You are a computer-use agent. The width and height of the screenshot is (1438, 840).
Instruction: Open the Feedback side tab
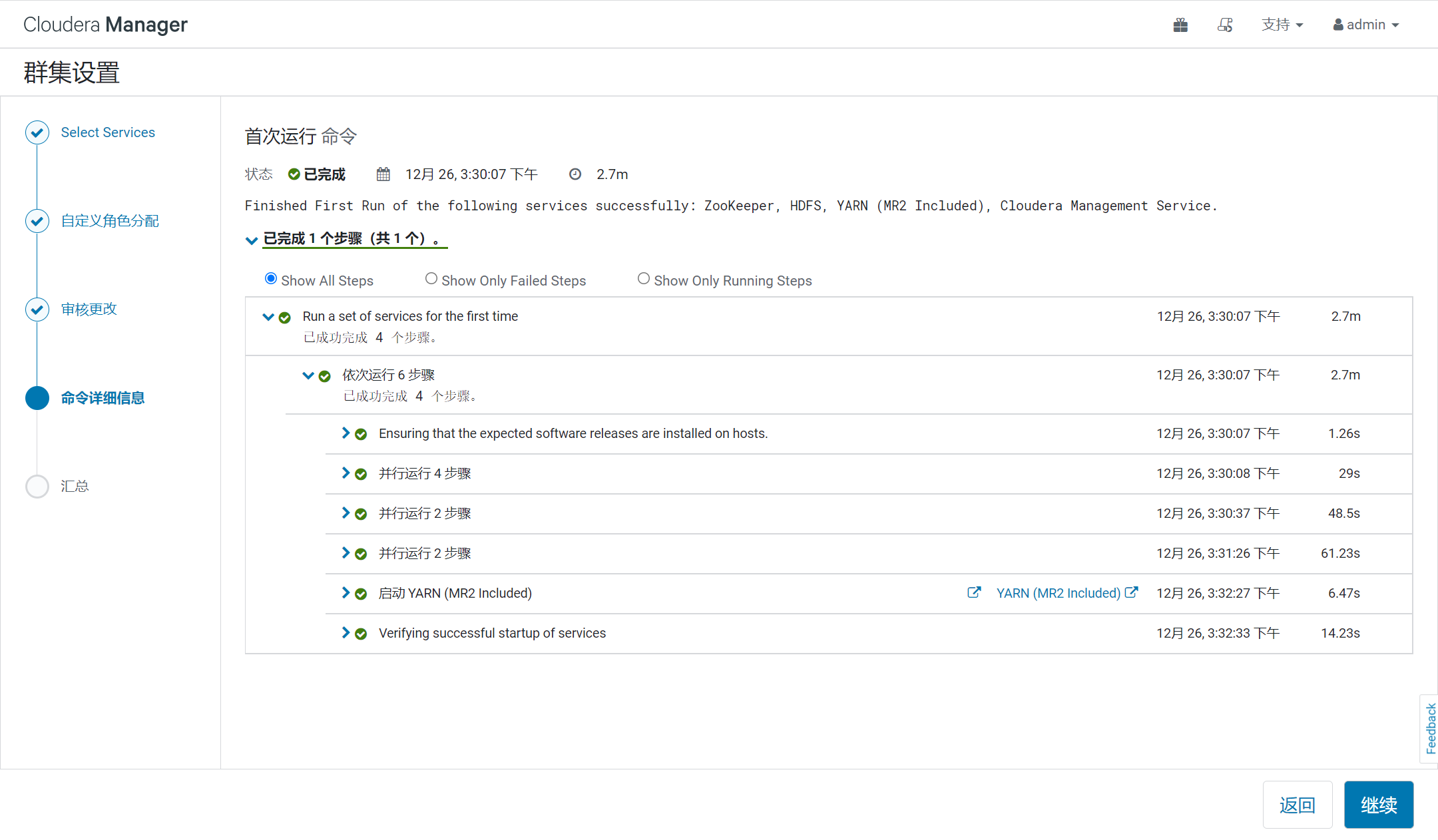tap(1430, 729)
